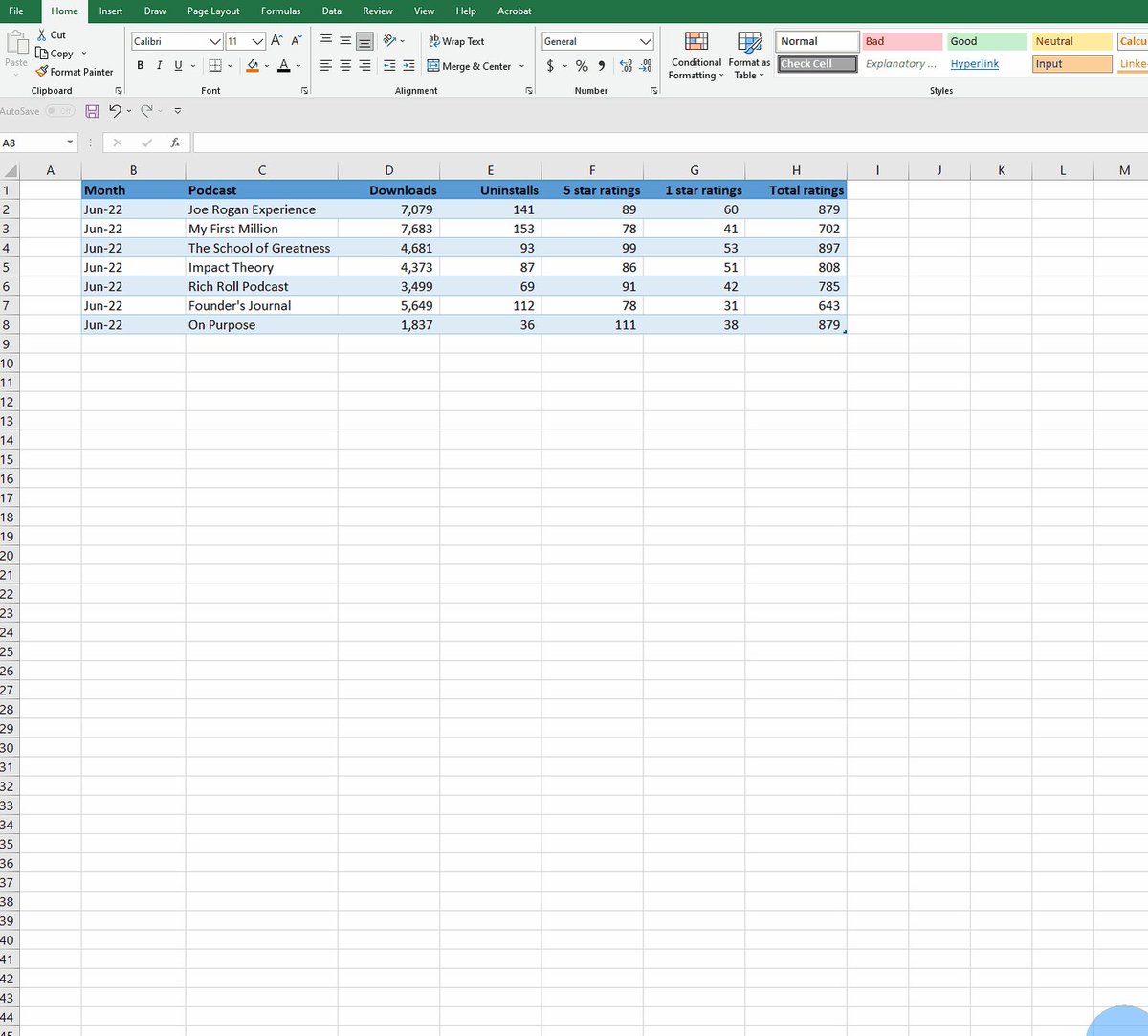Open Number dialog launcher
This screenshot has height=1036, width=1148.
[x=654, y=91]
